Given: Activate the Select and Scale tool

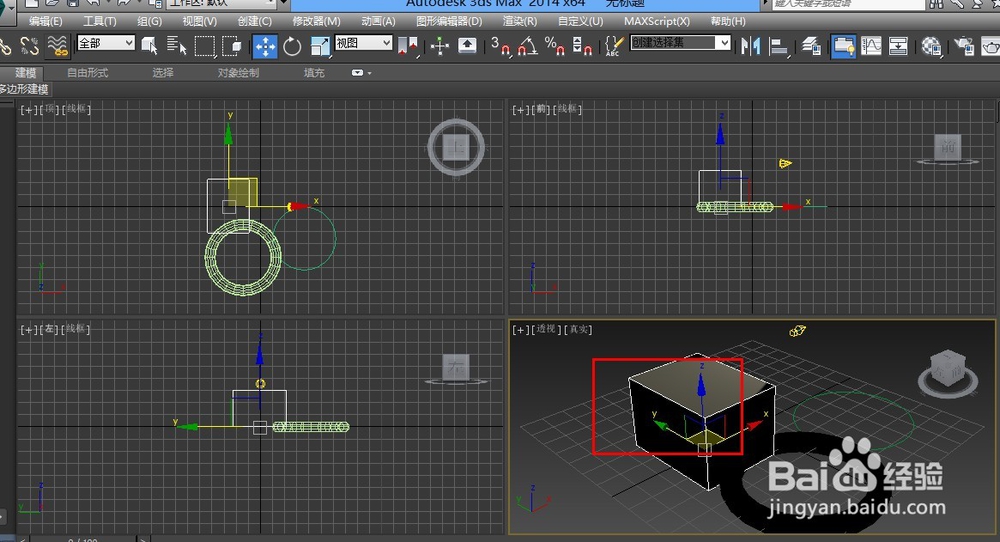Looking at the screenshot, I should [320, 46].
